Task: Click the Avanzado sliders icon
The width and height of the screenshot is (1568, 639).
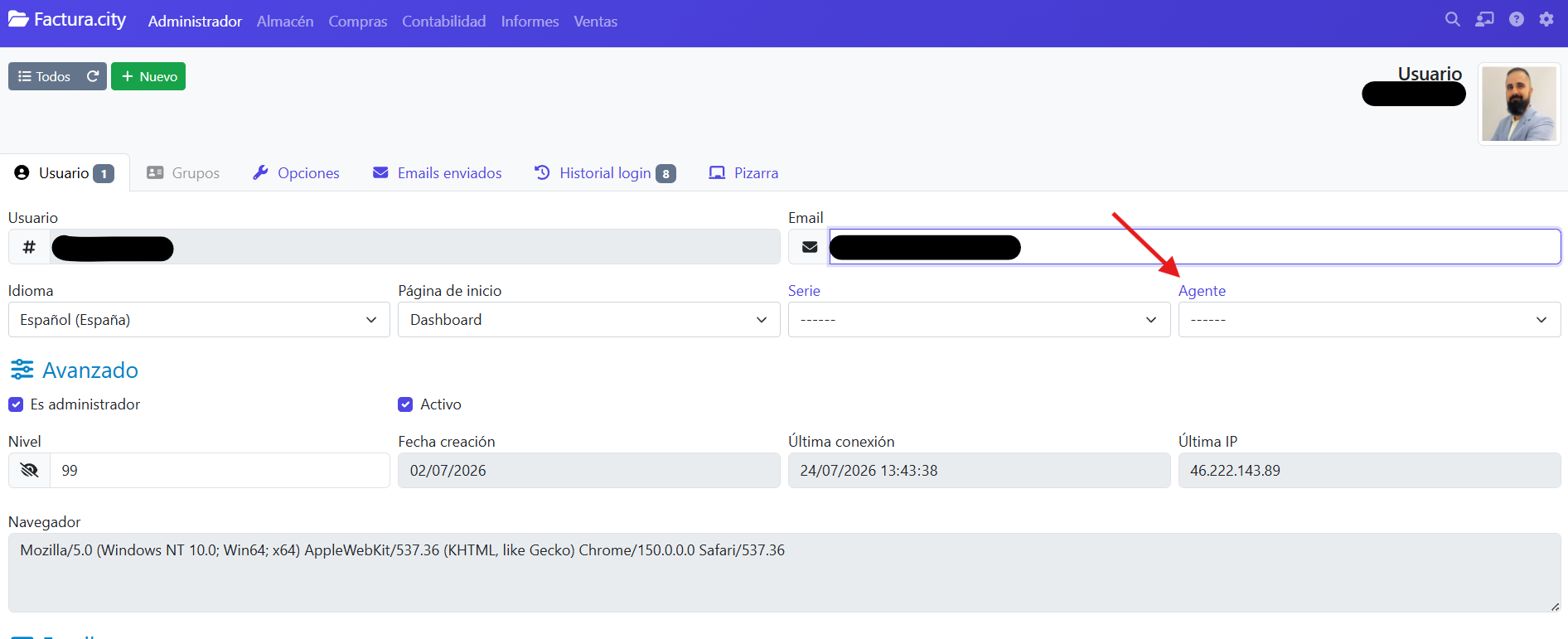Action: [x=22, y=370]
